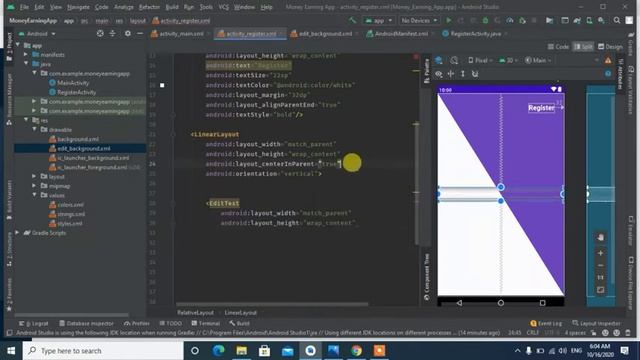Click the Windows search box
640x360 pixels.
tap(103, 351)
